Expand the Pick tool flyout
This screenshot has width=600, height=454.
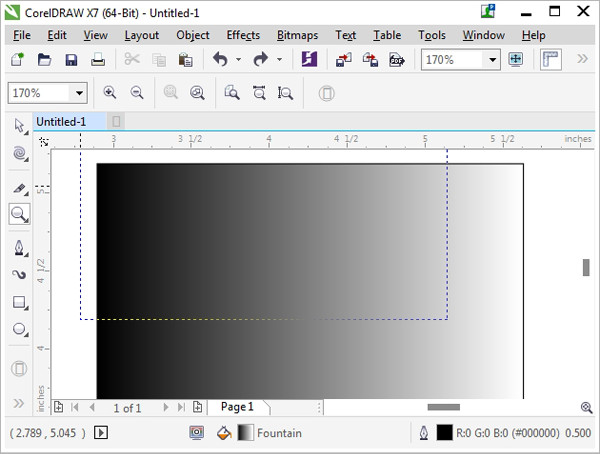coord(26,133)
